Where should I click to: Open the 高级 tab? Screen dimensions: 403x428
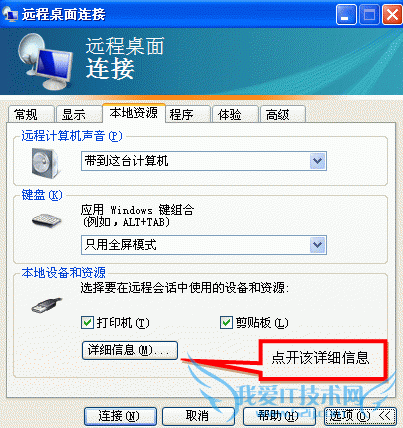coord(283,114)
